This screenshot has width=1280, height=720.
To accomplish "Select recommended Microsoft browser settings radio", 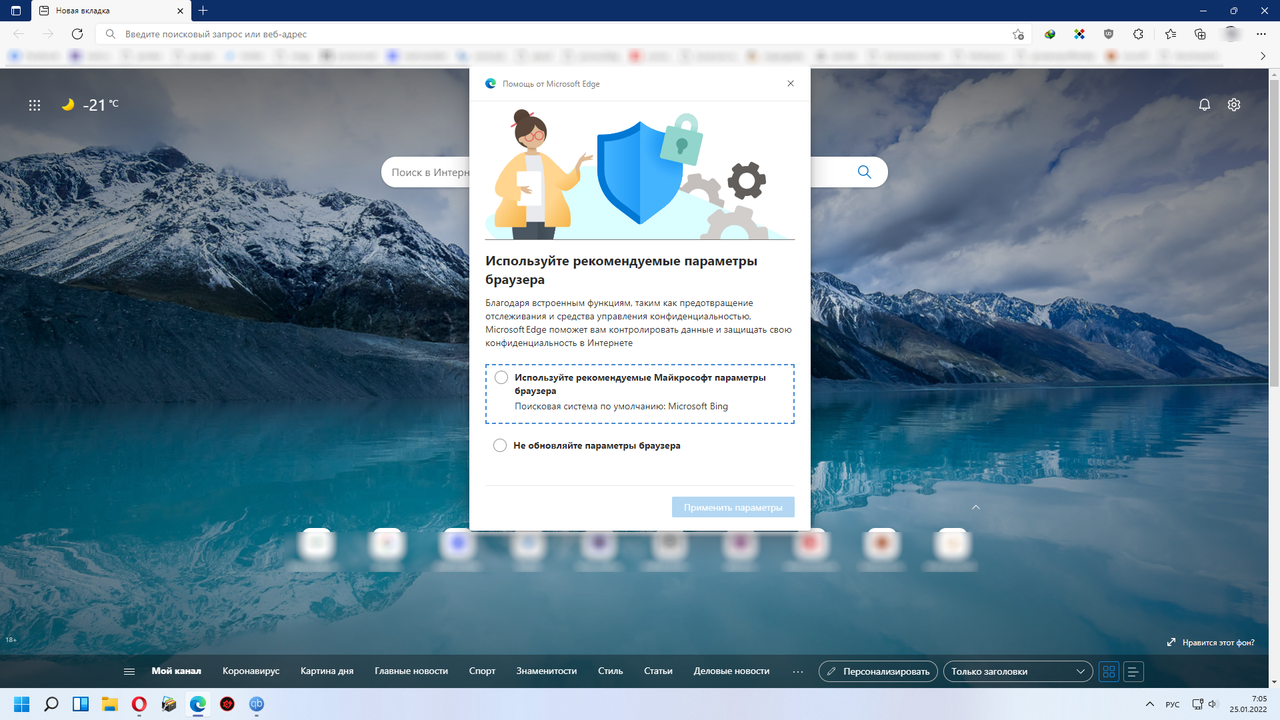I will tap(501, 378).
